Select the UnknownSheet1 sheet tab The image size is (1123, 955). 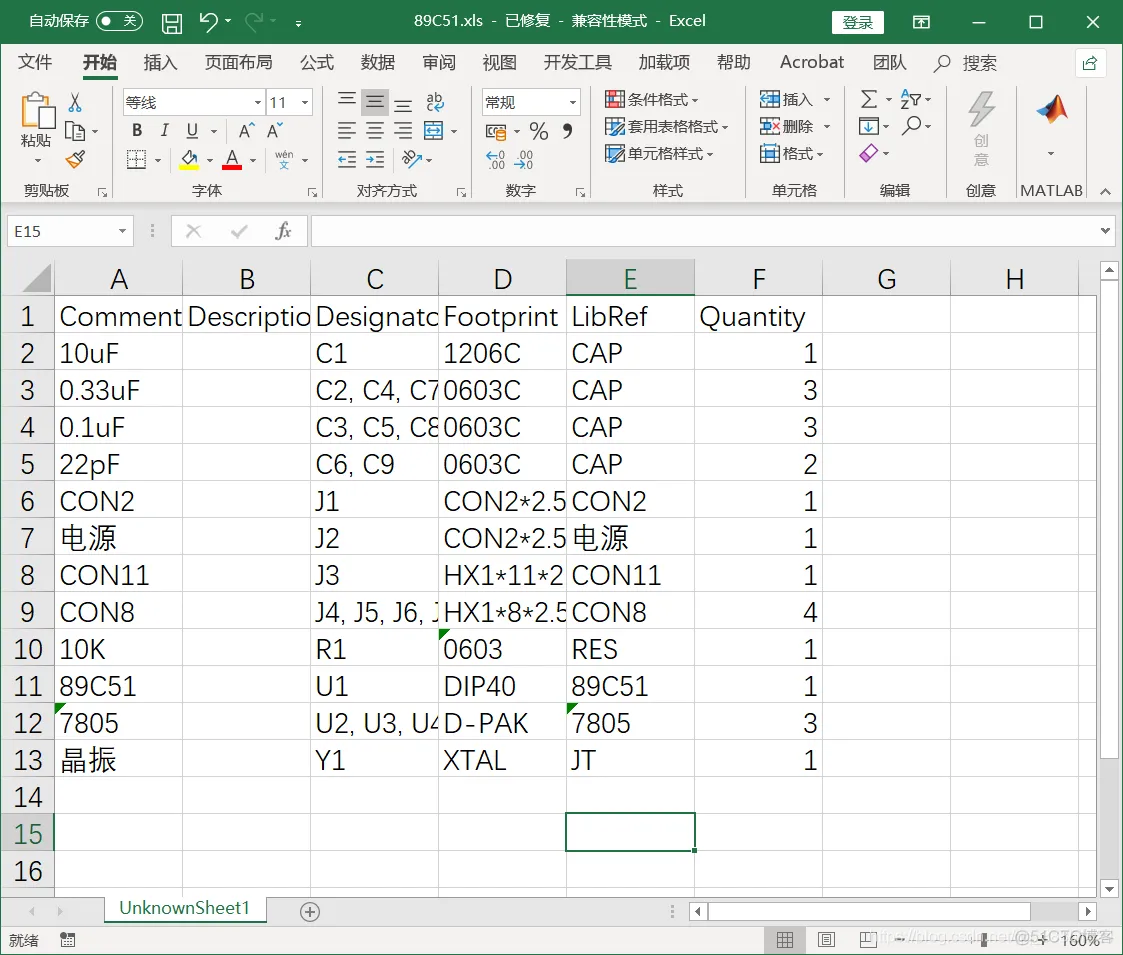185,908
